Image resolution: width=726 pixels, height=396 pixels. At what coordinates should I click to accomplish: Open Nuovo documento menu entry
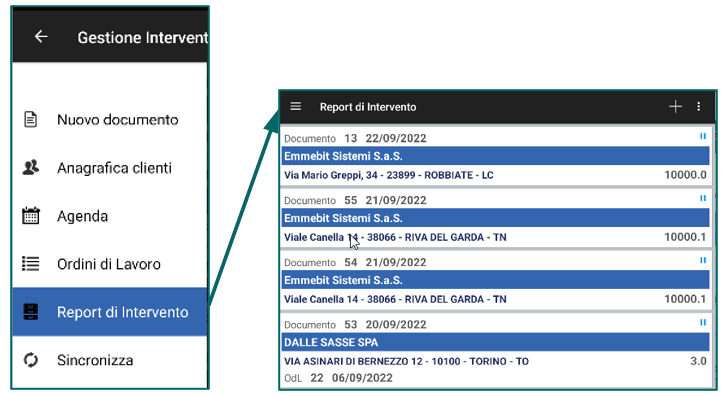110,119
